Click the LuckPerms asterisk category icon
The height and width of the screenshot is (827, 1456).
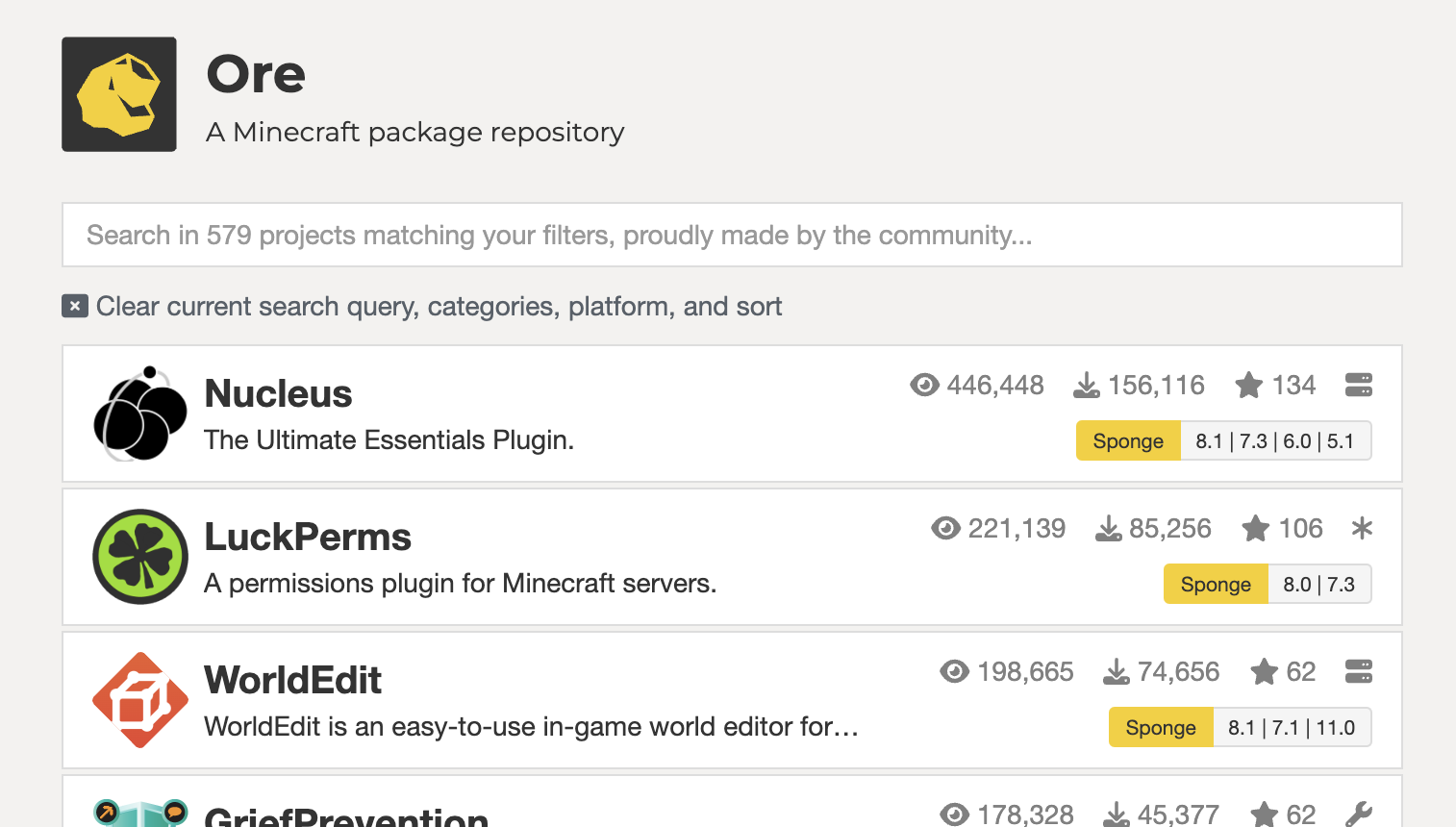tap(1362, 528)
